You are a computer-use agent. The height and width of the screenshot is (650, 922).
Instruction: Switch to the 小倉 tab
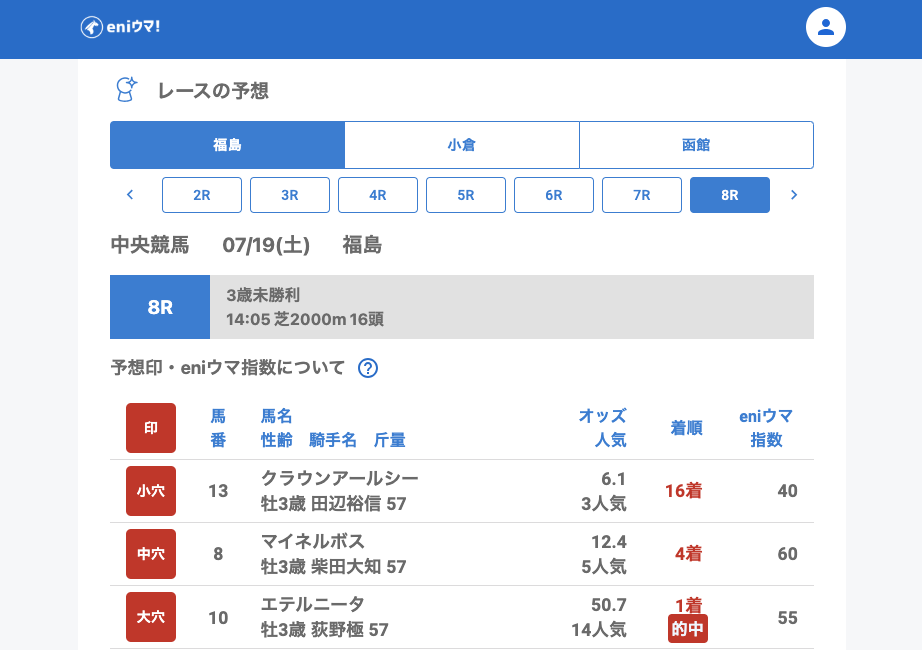462,145
